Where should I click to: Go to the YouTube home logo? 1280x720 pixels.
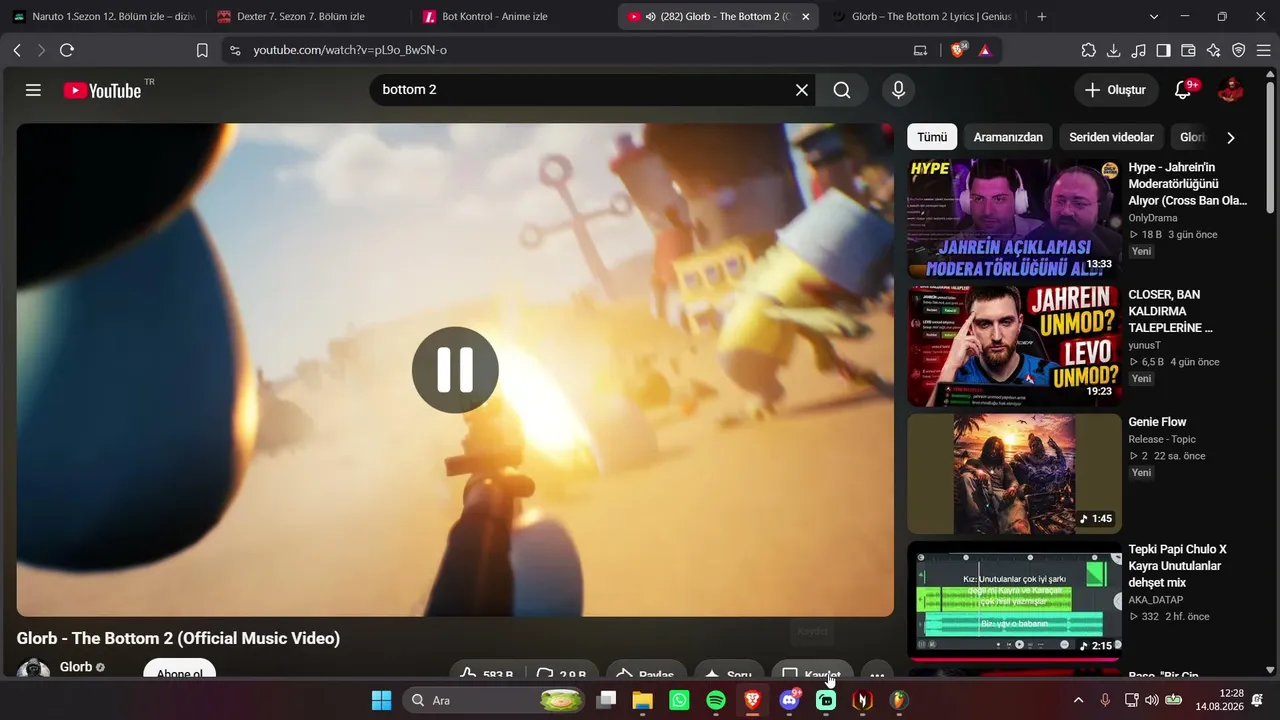click(x=103, y=90)
